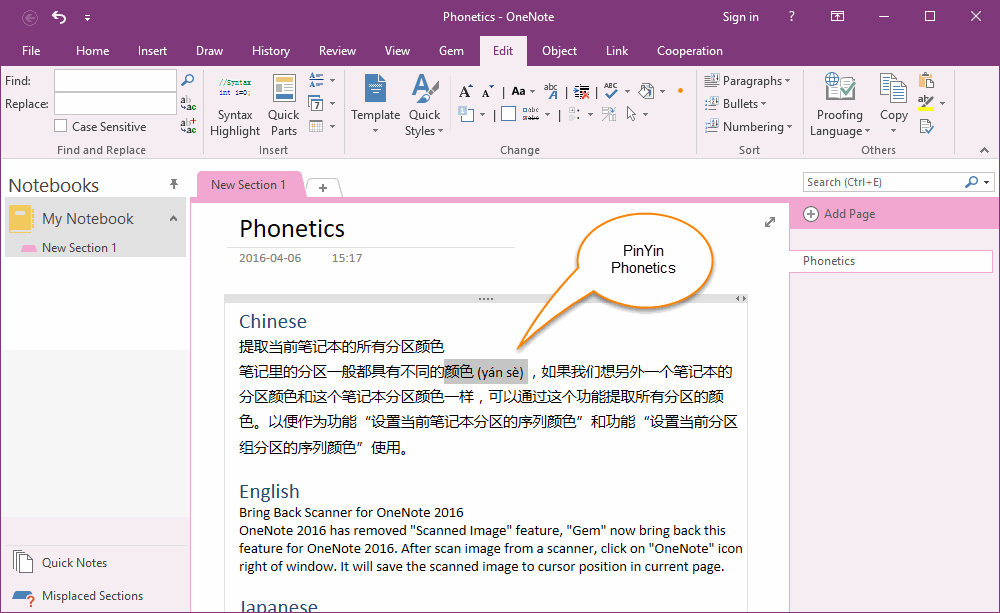
Task: Click the Proofing Language globe icon
Action: click(x=839, y=88)
